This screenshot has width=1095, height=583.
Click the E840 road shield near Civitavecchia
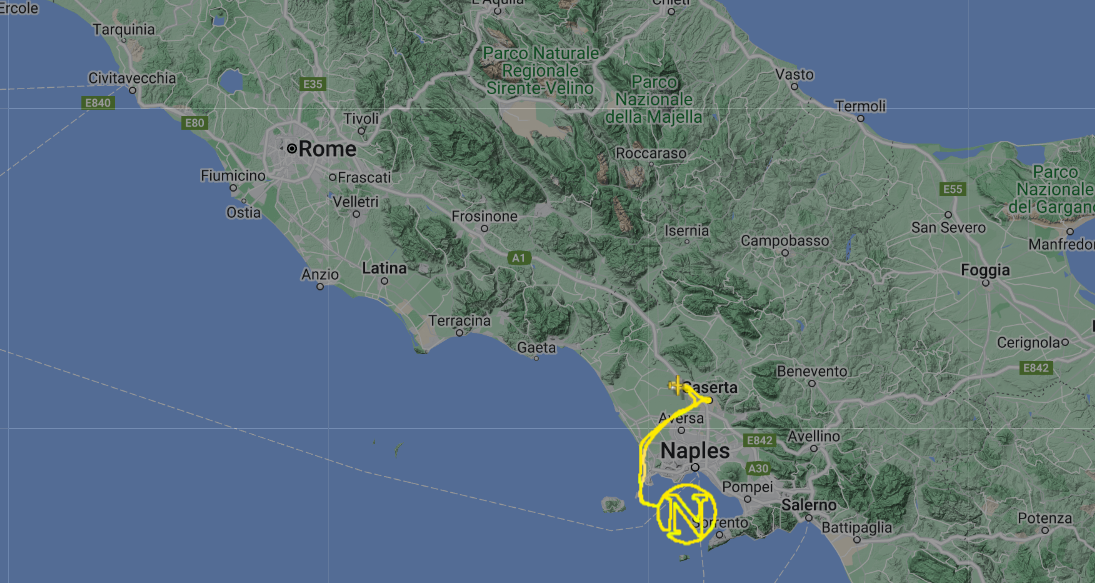pos(97,103)
